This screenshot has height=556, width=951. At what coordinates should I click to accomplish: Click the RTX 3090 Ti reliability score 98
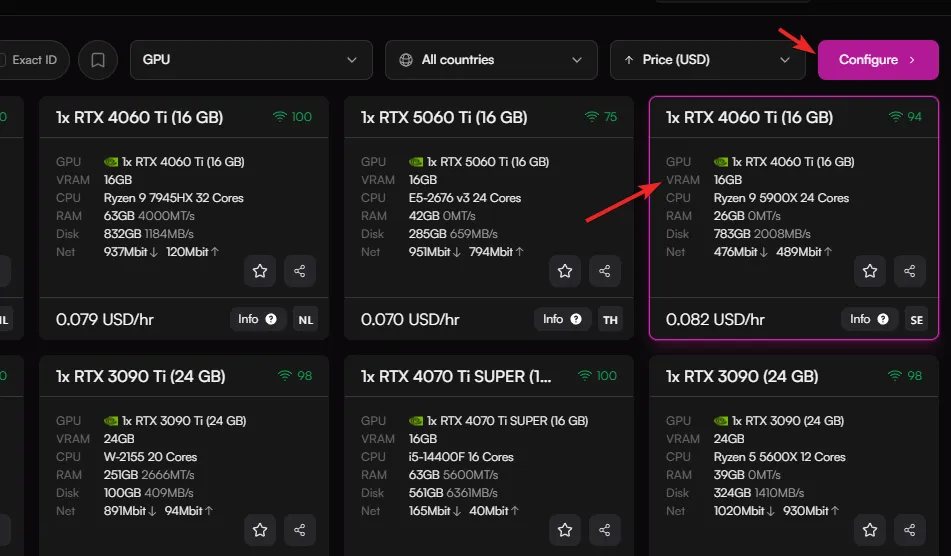pyautogui.click(x=304, y=376)
